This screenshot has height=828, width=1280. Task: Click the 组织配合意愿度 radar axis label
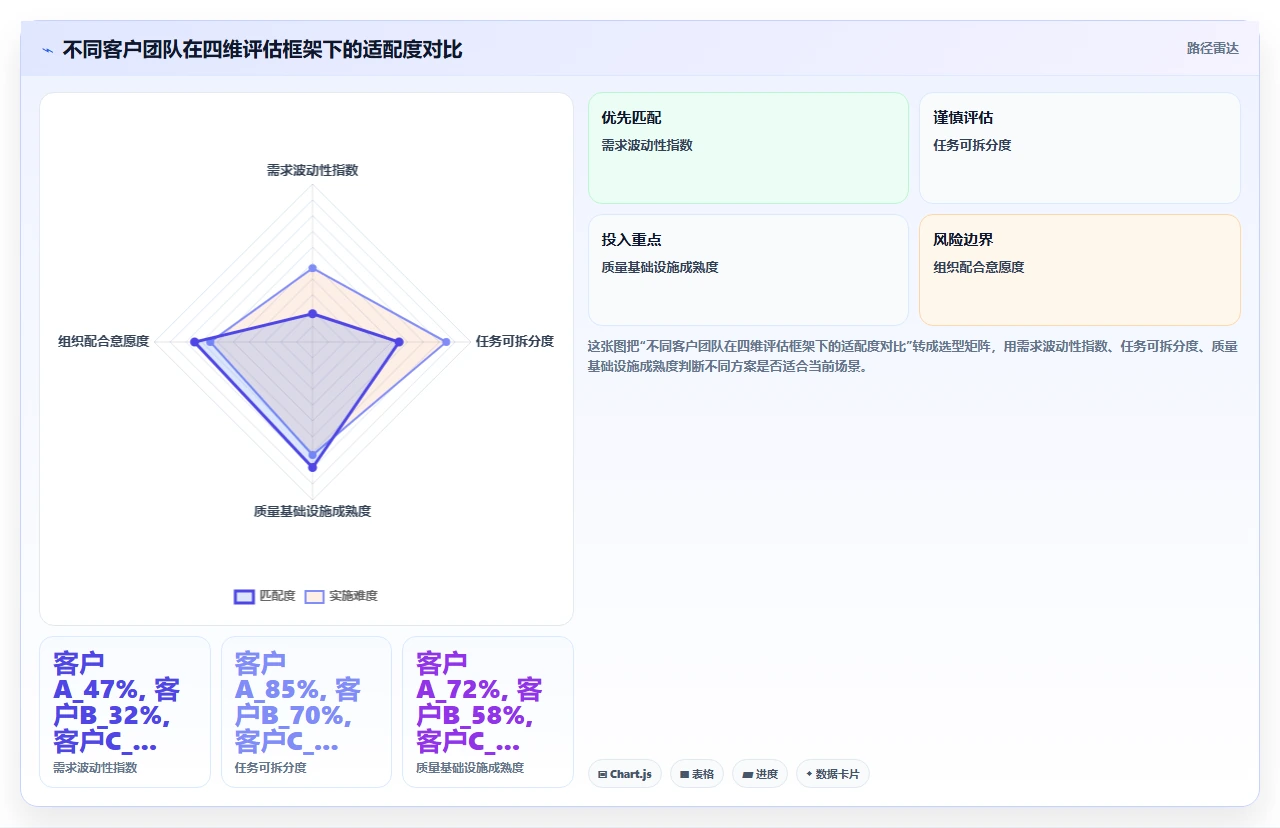tap(104, 341)
